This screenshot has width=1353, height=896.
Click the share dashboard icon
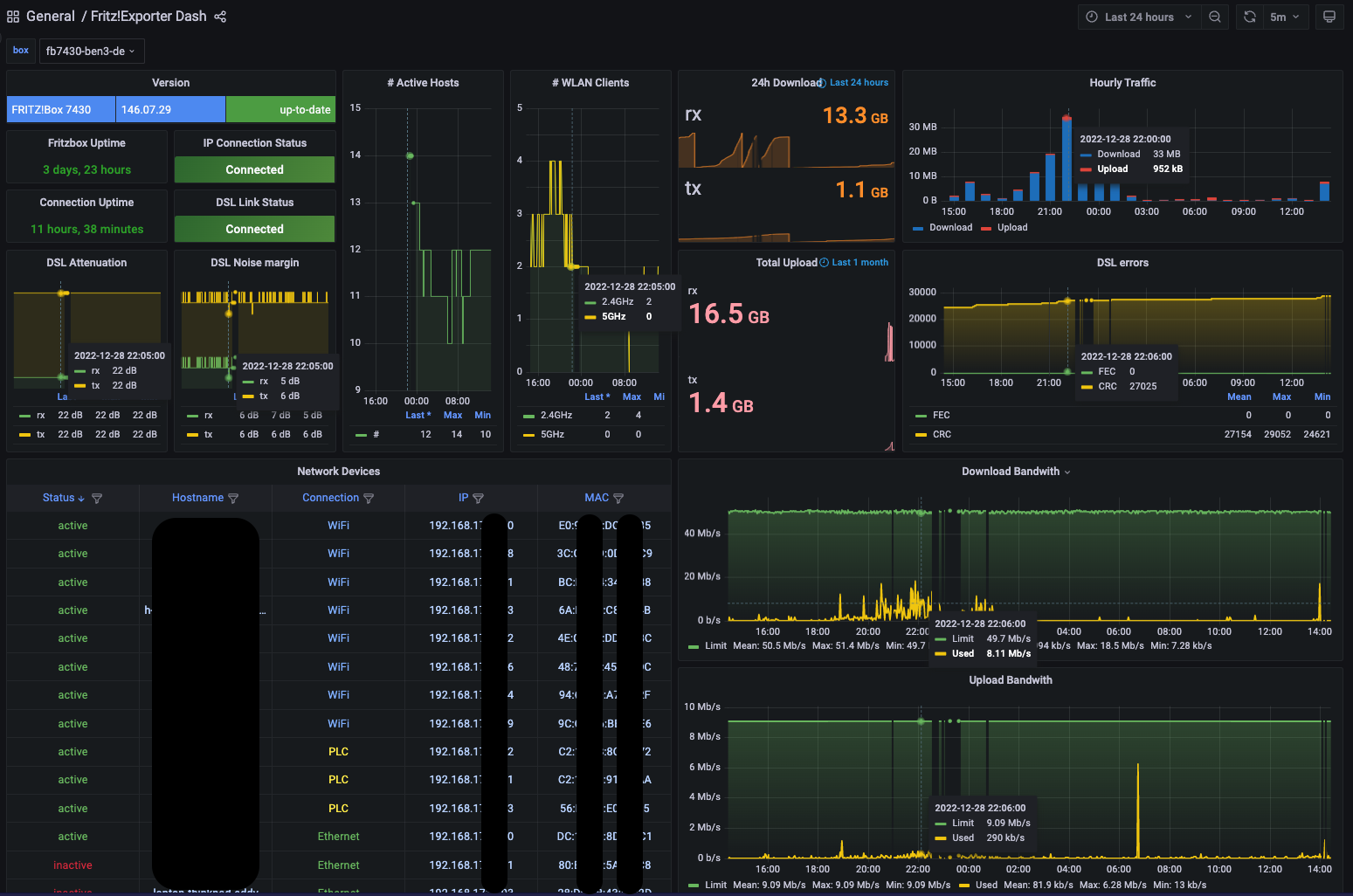pyautogui.click(x=220, y=17)
